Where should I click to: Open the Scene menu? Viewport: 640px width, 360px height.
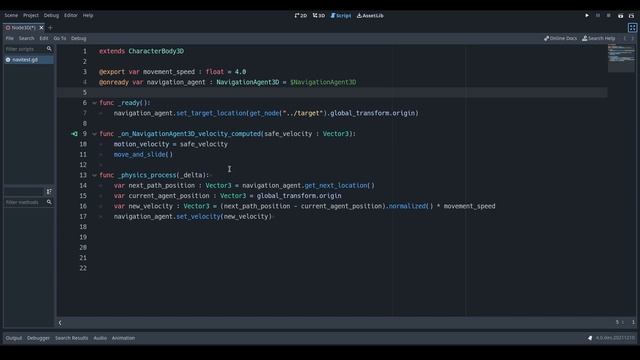click(11, 15)
